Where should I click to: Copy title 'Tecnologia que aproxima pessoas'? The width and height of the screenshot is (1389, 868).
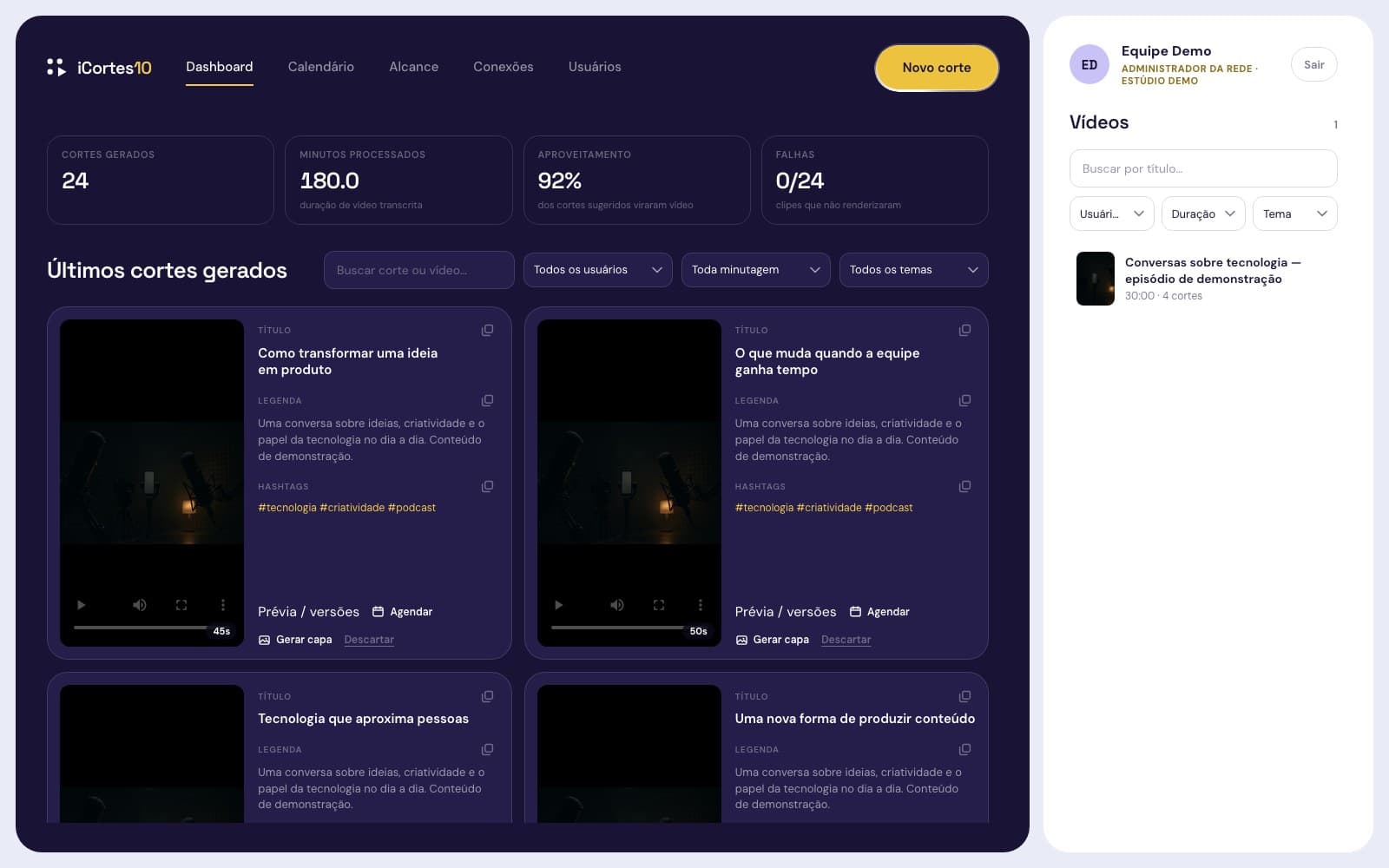coord(488,696)
